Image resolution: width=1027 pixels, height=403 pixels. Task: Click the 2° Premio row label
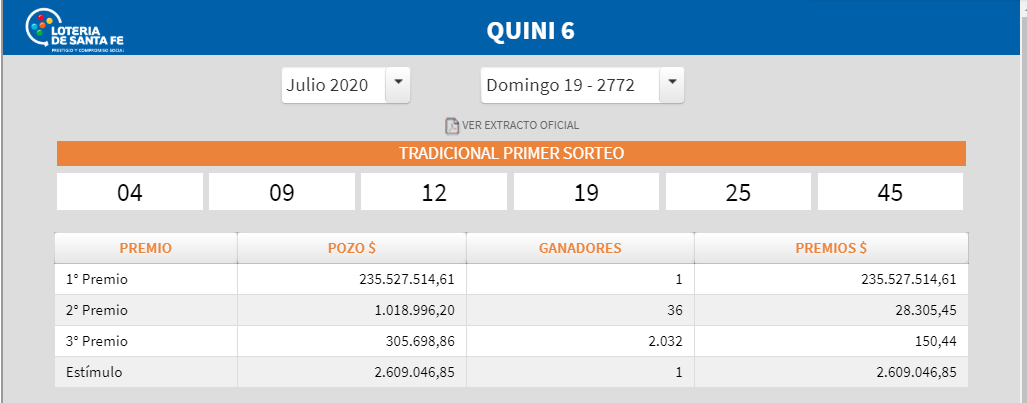[x=97, y=310]
